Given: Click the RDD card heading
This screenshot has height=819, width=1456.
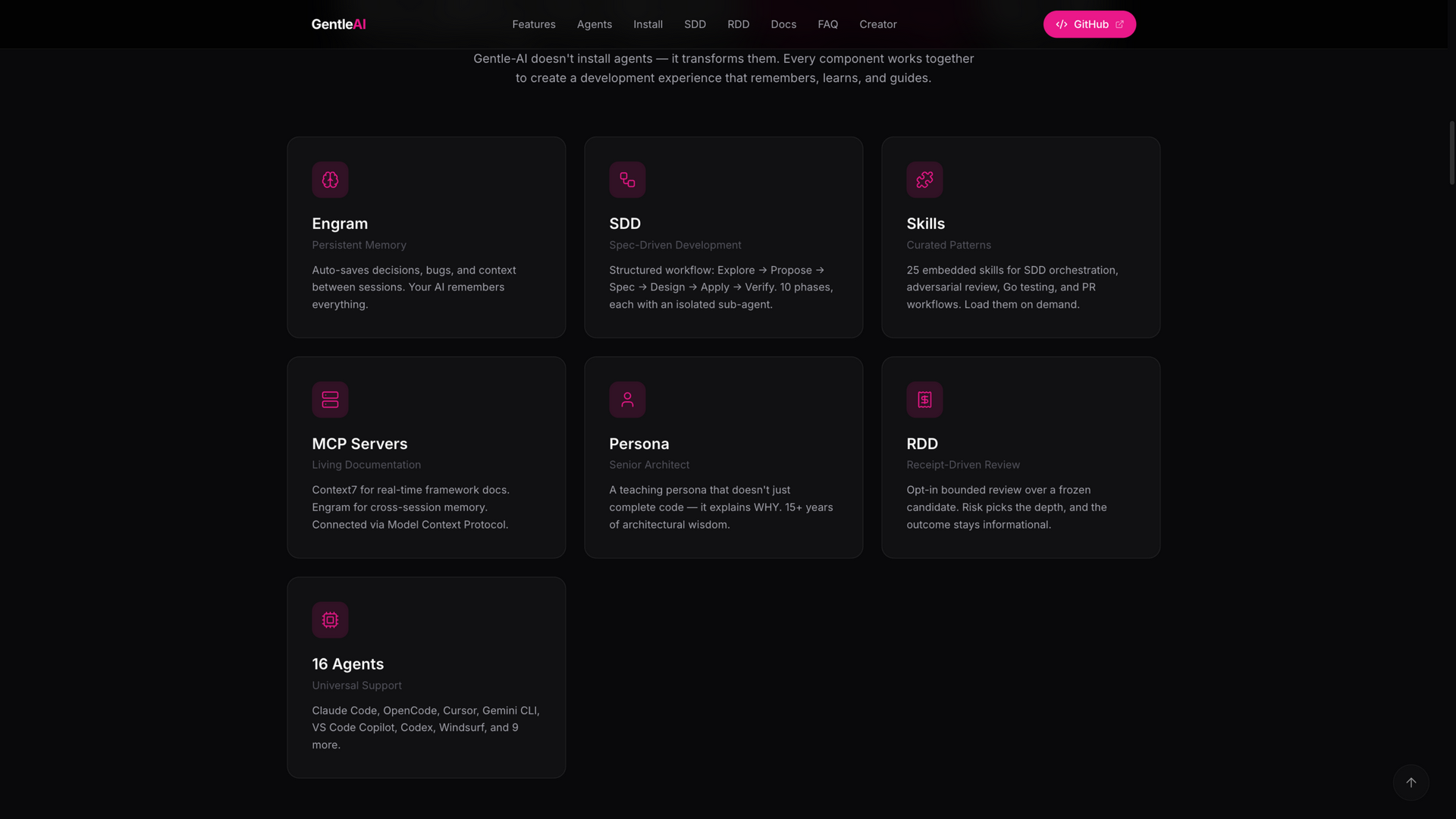Looking at the screenshot, I should 922,444.
